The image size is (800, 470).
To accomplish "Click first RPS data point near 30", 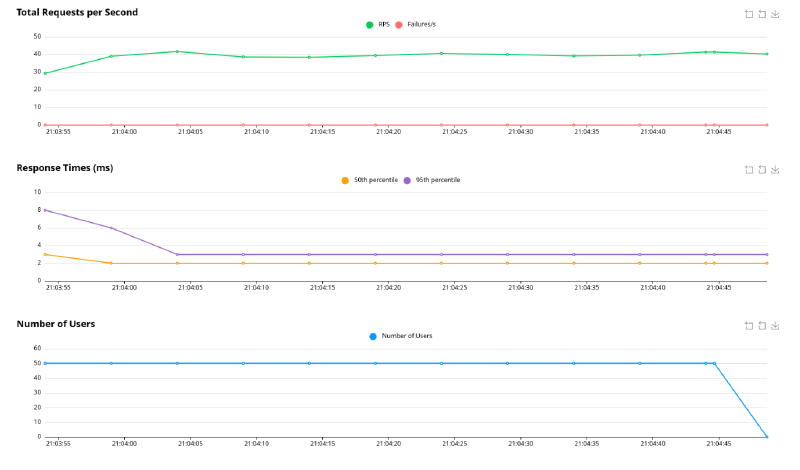I will click(45, 73).
